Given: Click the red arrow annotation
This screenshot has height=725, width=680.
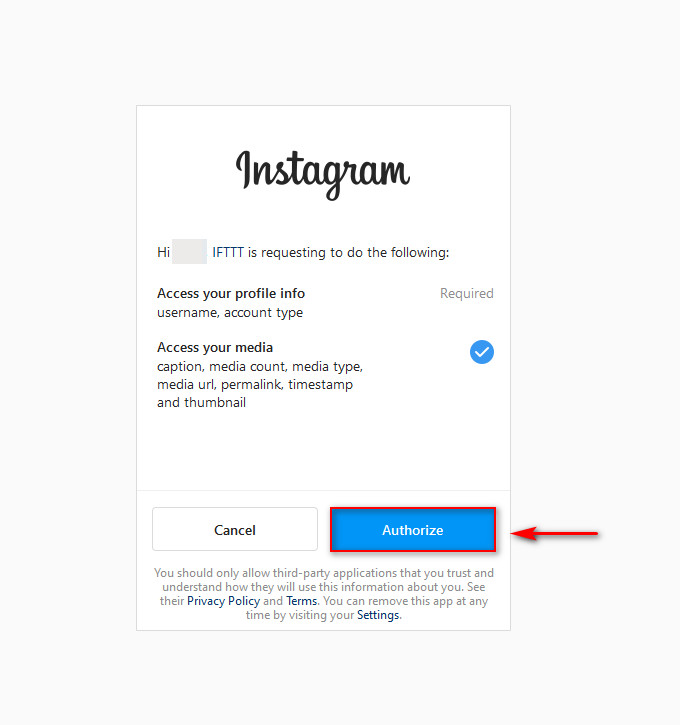Looking at the screenshot, I should 554,533.
